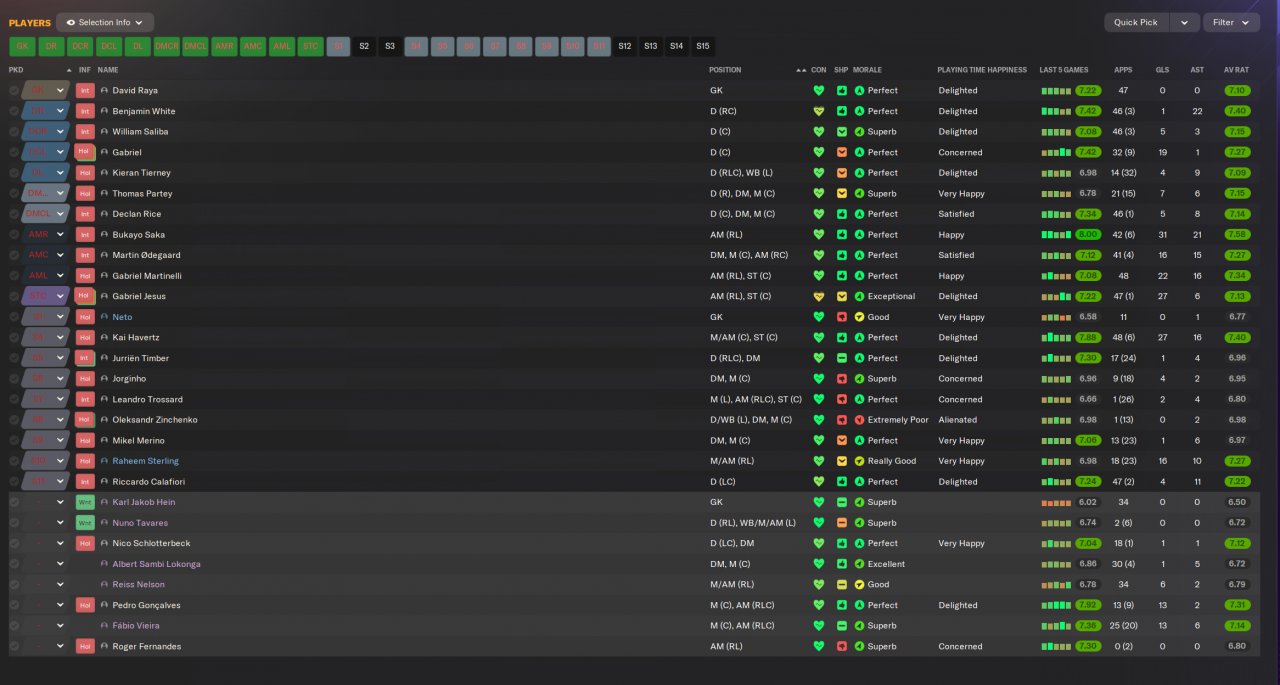Click morale icon for Raheem Sterling
The width and height of the screenshot is (1280, 685).
(859, 461)
